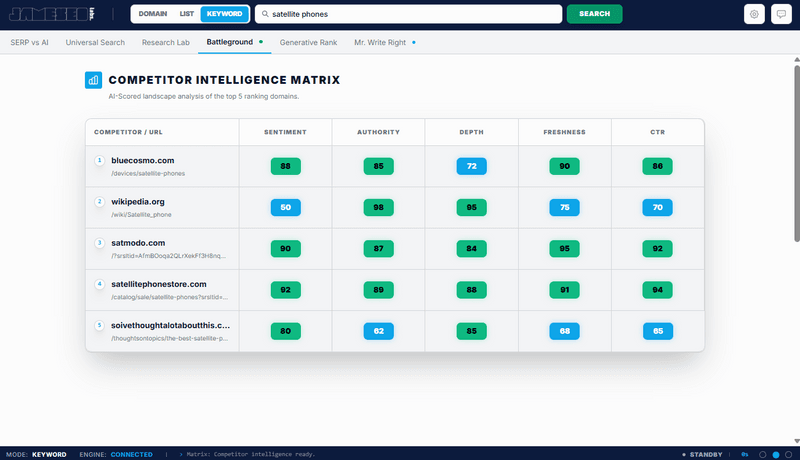The width and height of the screenshot is (800, 460).
Task: Click satellitephonestore.com authority score 89
Action: click(379, 290)
